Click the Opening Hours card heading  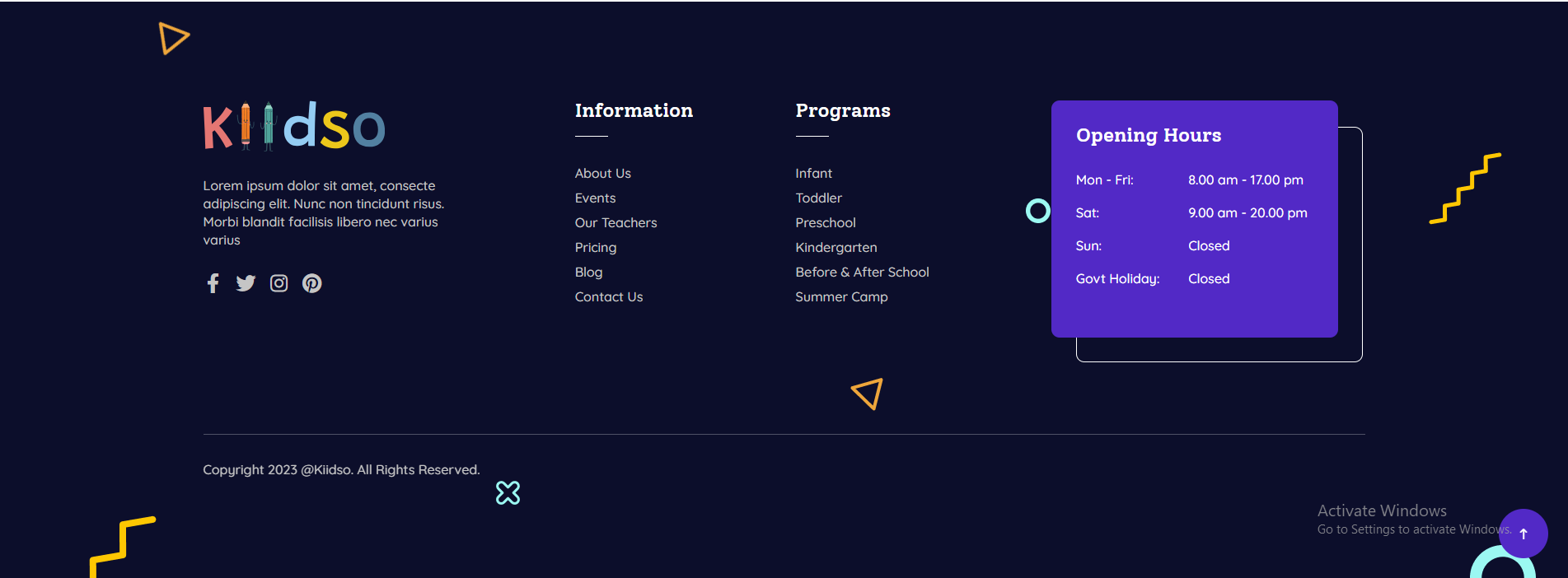pos(1148,136)
